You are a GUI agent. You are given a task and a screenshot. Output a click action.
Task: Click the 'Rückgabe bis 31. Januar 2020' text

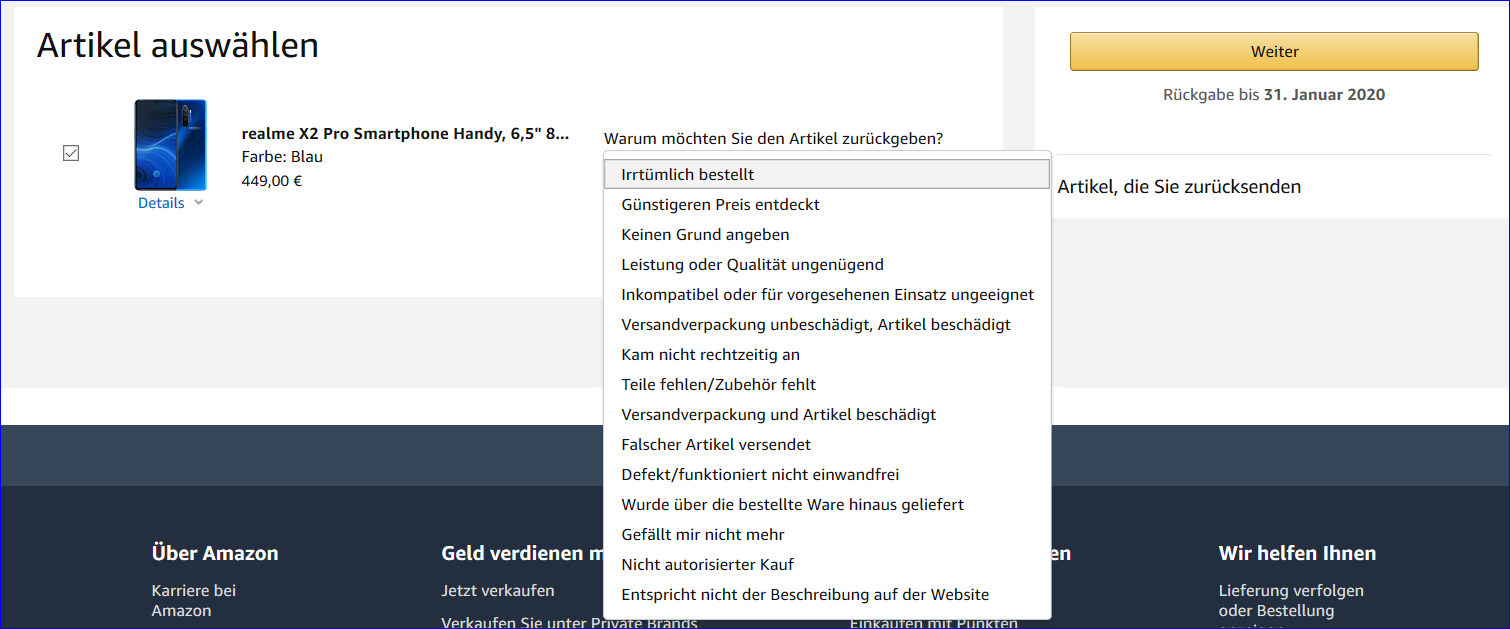click(1274, 95)
